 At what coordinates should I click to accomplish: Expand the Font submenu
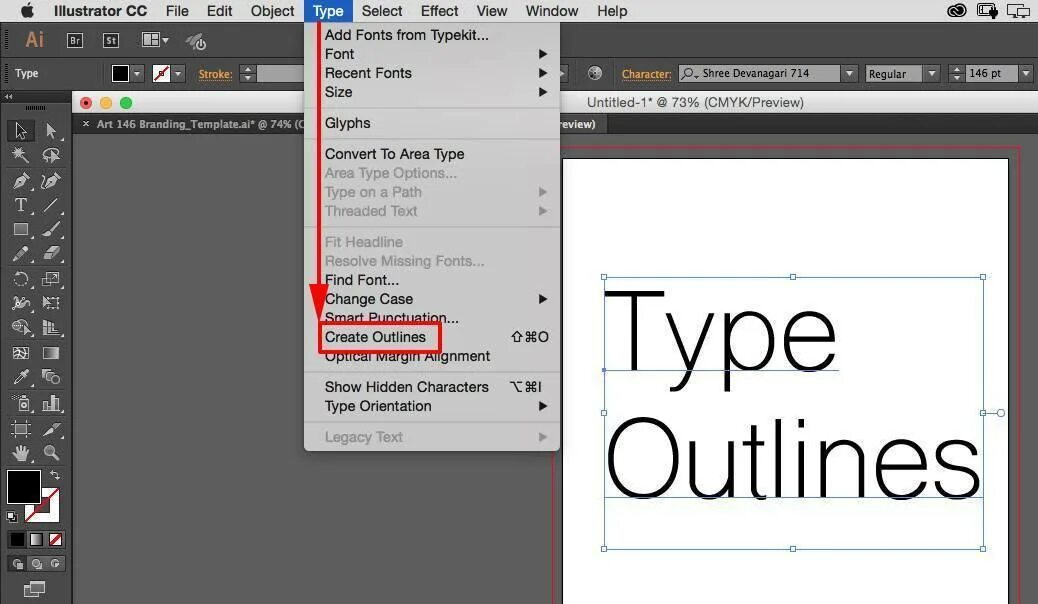pos(432,54)
